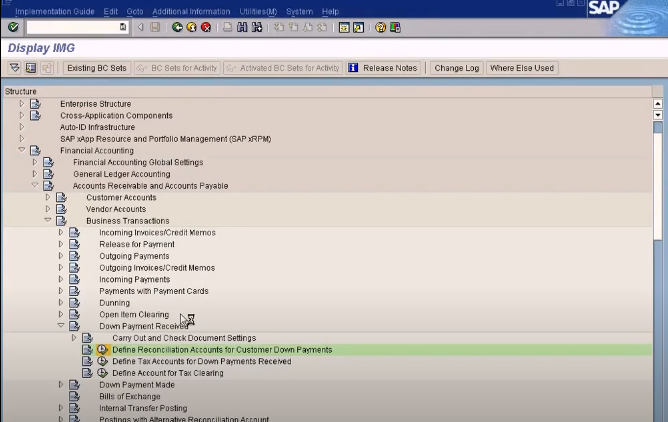Expand Carry Out and Check Document Settings
Viewport: 668px width, 422px height.
click(74, 338)
